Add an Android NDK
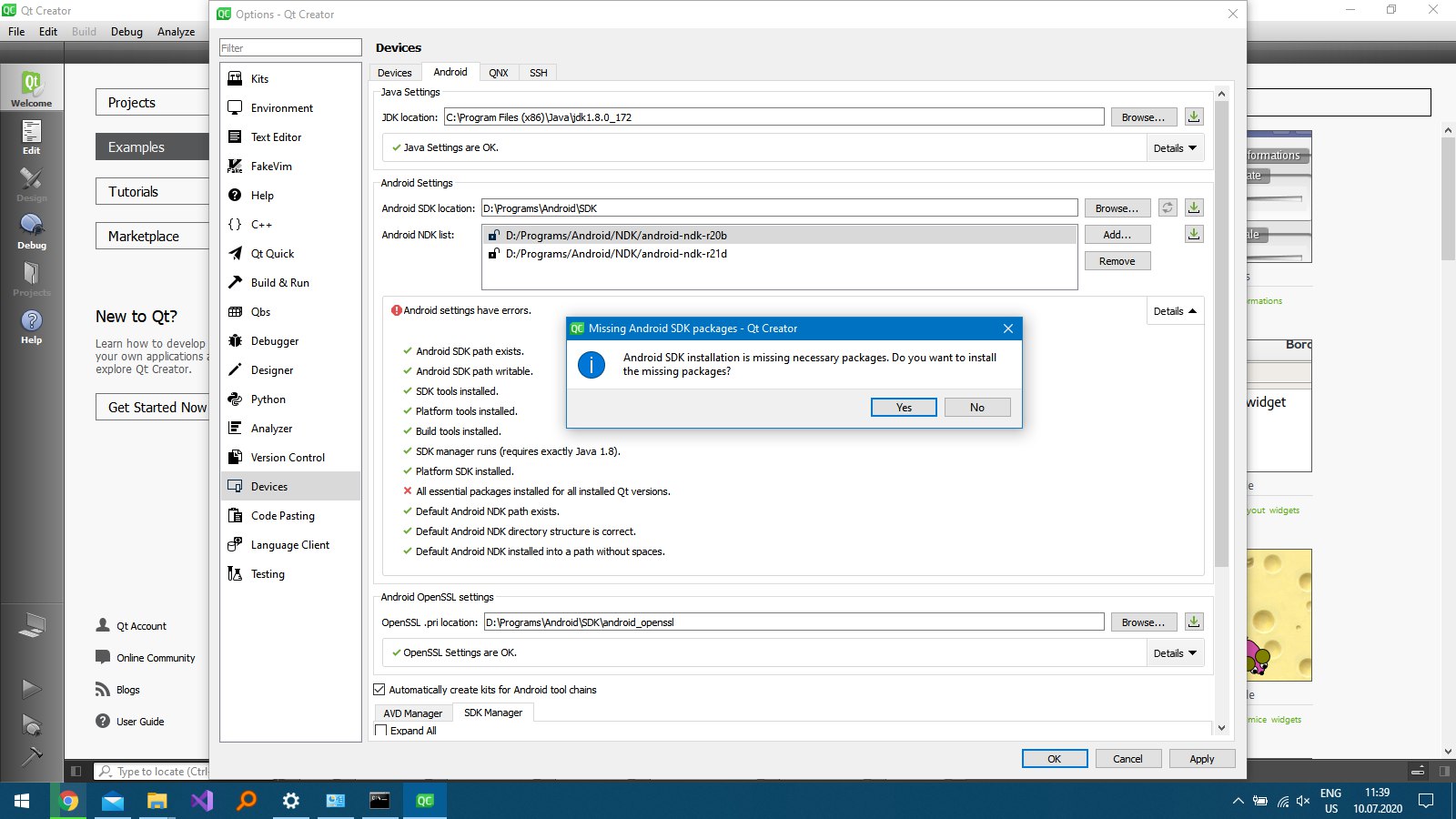This screenshot has width=1456, height=819. (1117, 235)
